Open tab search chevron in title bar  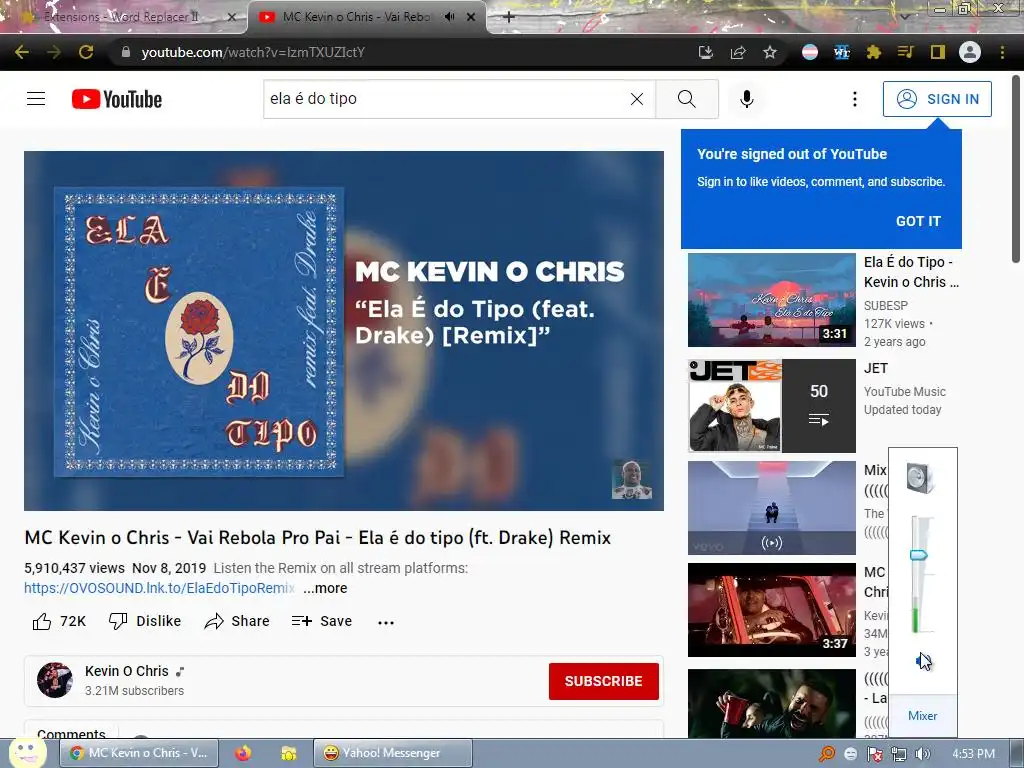click(905, 16)
